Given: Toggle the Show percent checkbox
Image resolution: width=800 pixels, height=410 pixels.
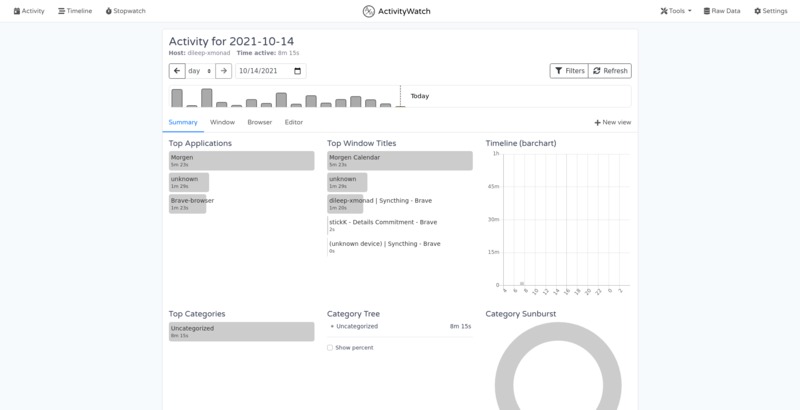Looking at the screenshot, I should pos(330,348).
